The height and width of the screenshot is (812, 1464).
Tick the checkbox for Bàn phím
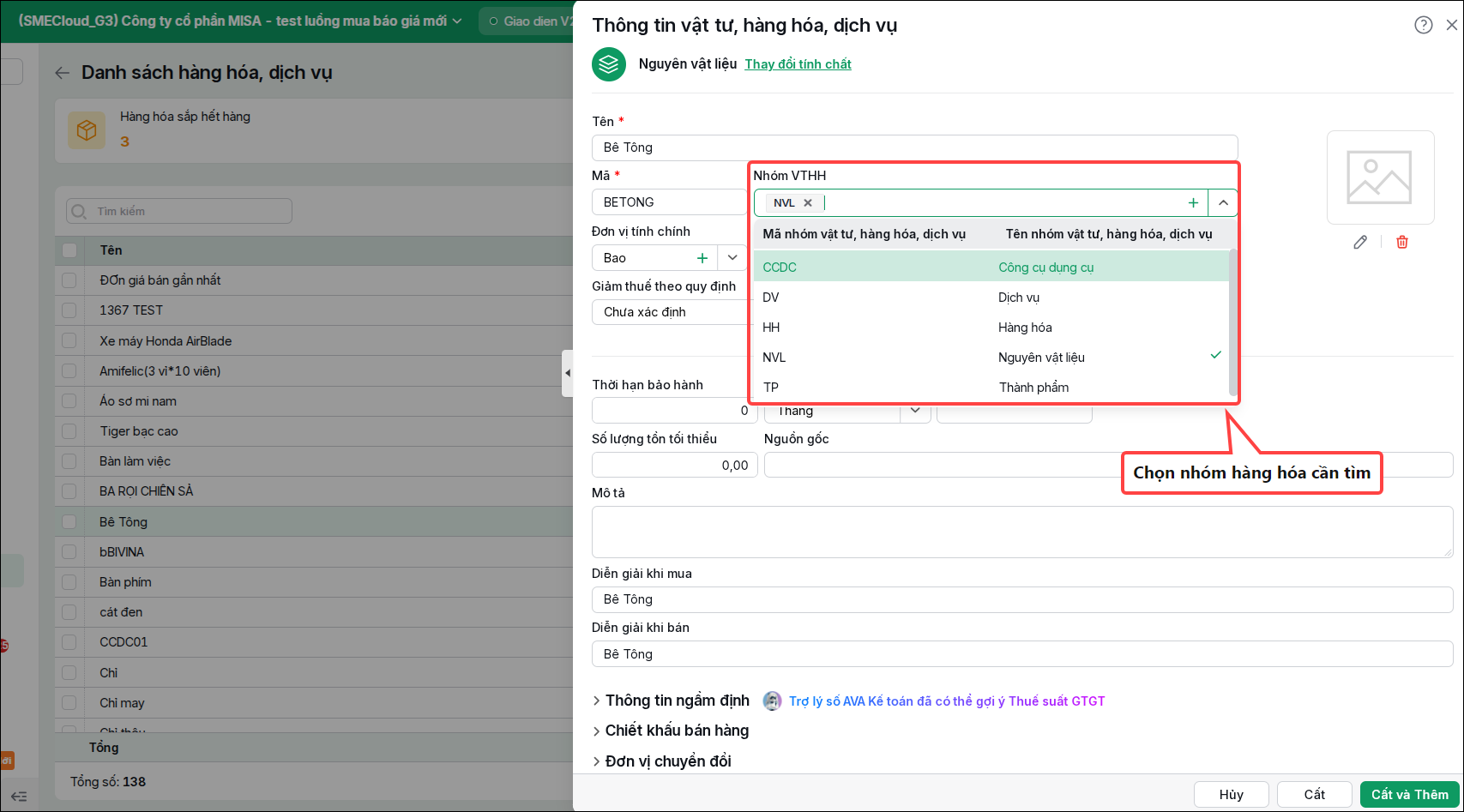click(x=69, y=582)
